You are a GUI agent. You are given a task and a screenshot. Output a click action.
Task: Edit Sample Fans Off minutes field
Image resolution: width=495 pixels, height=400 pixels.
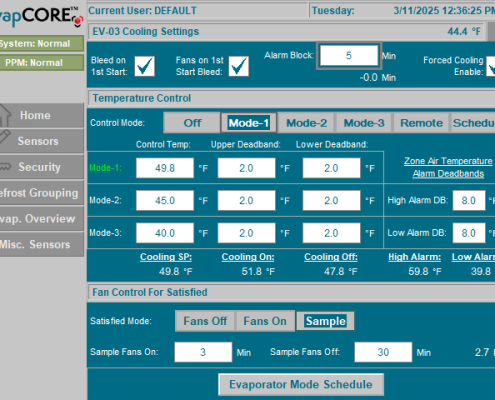click(x=383, y=352)
